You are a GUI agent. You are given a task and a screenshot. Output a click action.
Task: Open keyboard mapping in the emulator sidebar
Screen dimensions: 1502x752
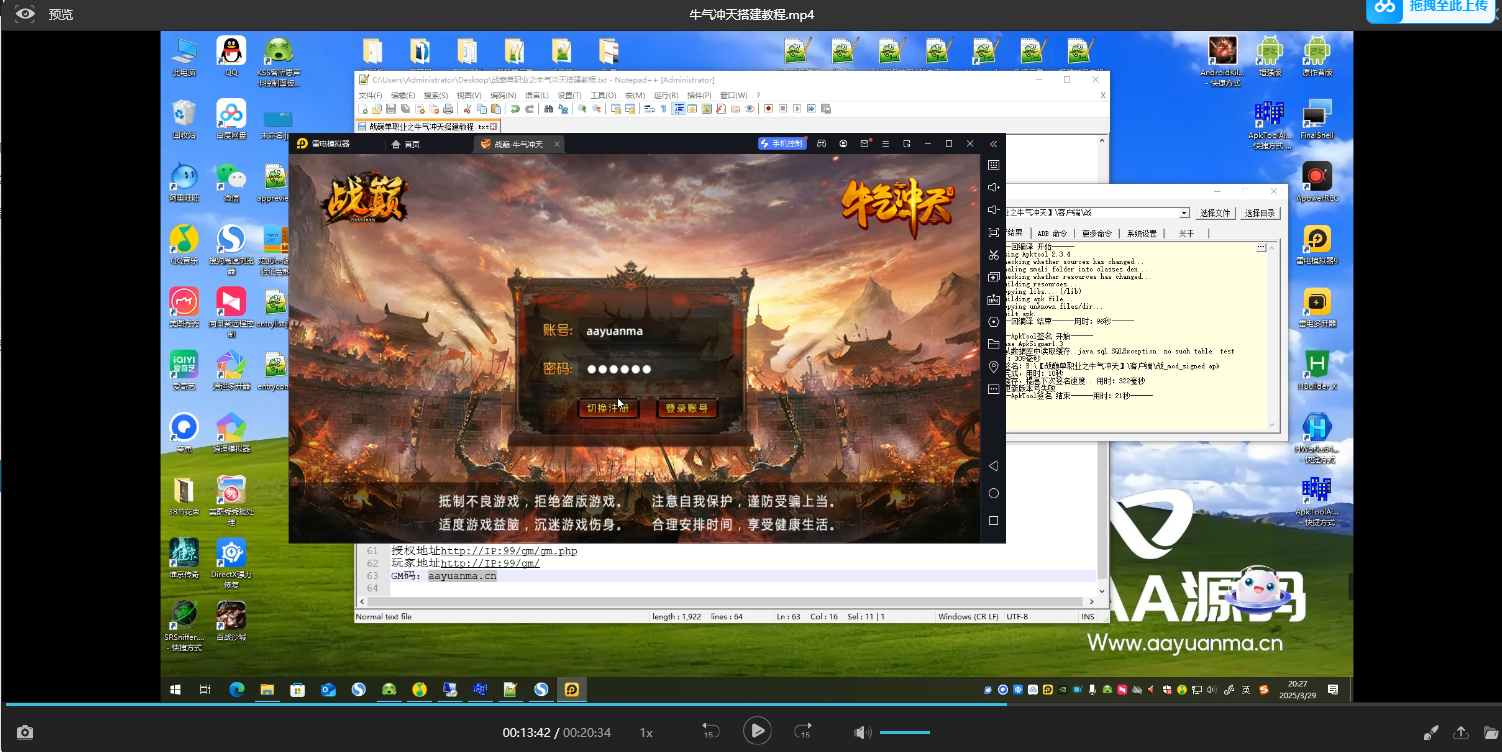click(x=993, y=165)
